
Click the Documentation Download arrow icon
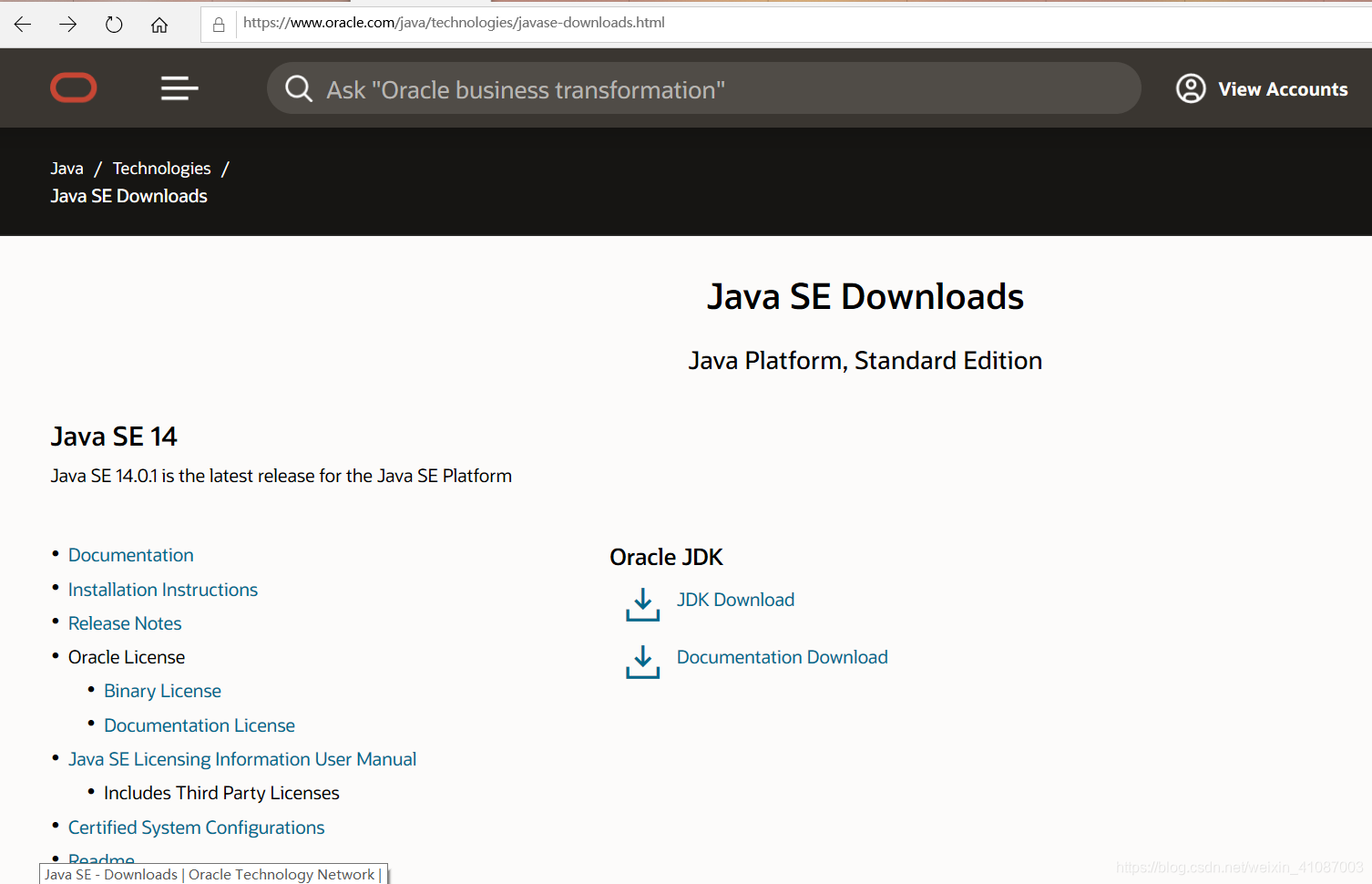point(643,662)
